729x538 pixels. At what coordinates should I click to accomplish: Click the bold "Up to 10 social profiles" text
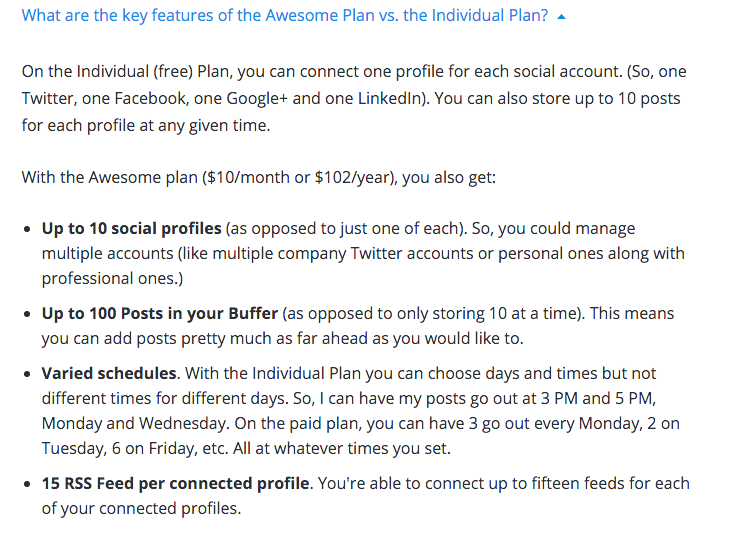coord(132,228)
